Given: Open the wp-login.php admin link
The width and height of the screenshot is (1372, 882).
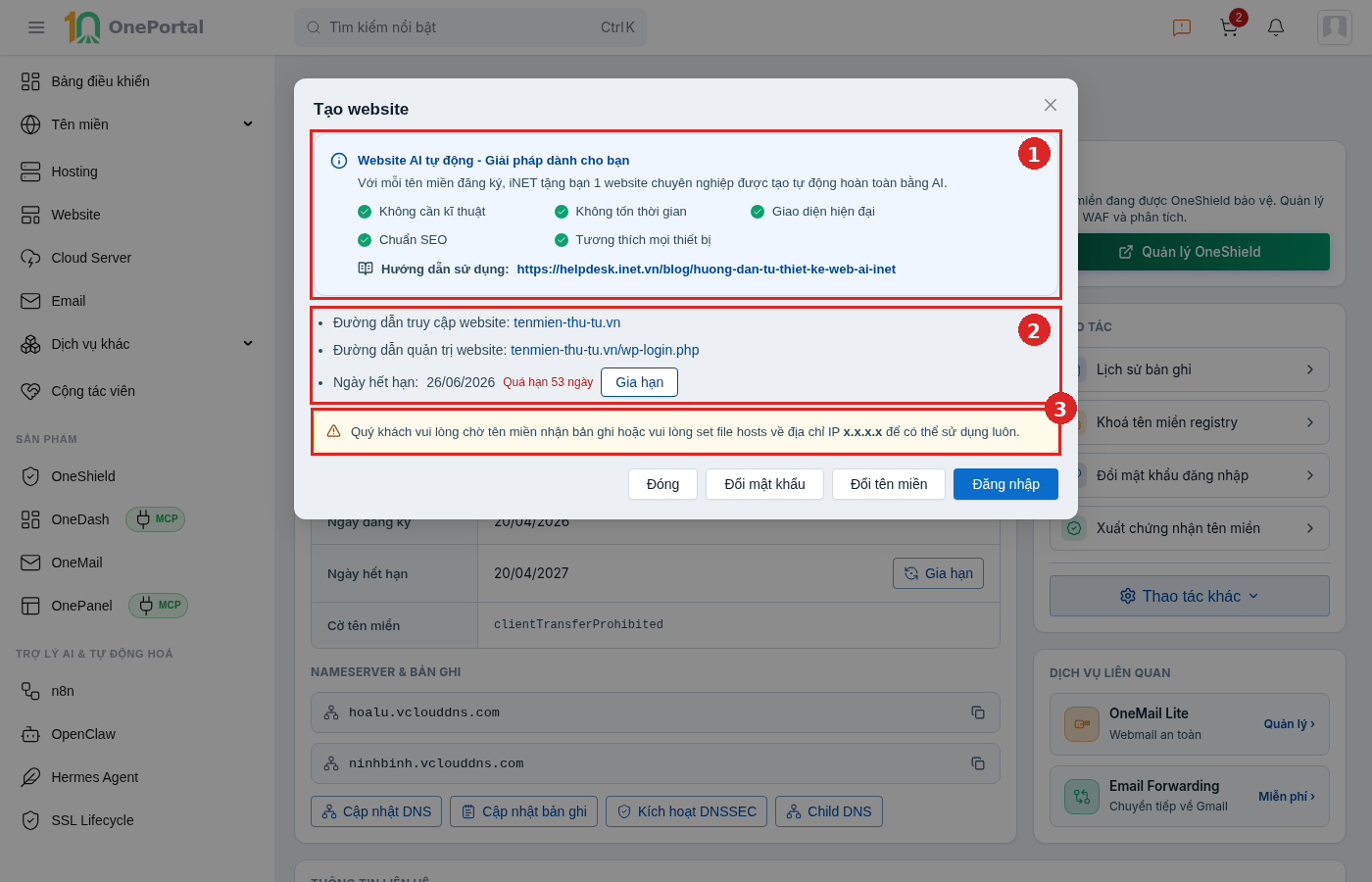Looking at the screenshot, I should click(x=605, y=350).
